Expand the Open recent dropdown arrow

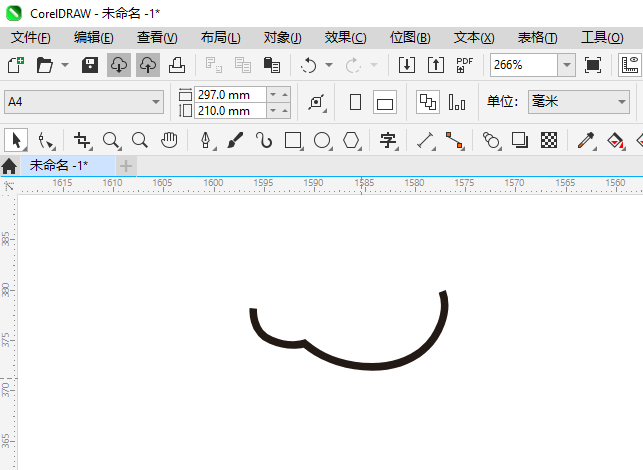(65, 65)
